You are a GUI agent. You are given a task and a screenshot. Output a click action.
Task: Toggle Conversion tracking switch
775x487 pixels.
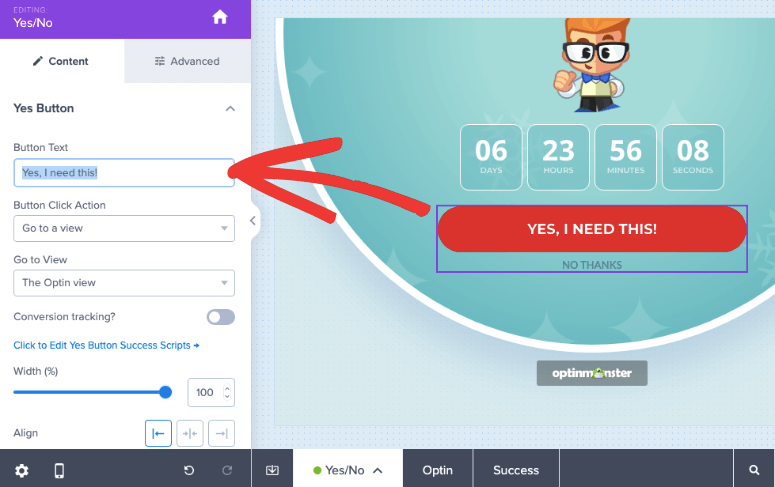pyautogui.click(x=220, y=317)
